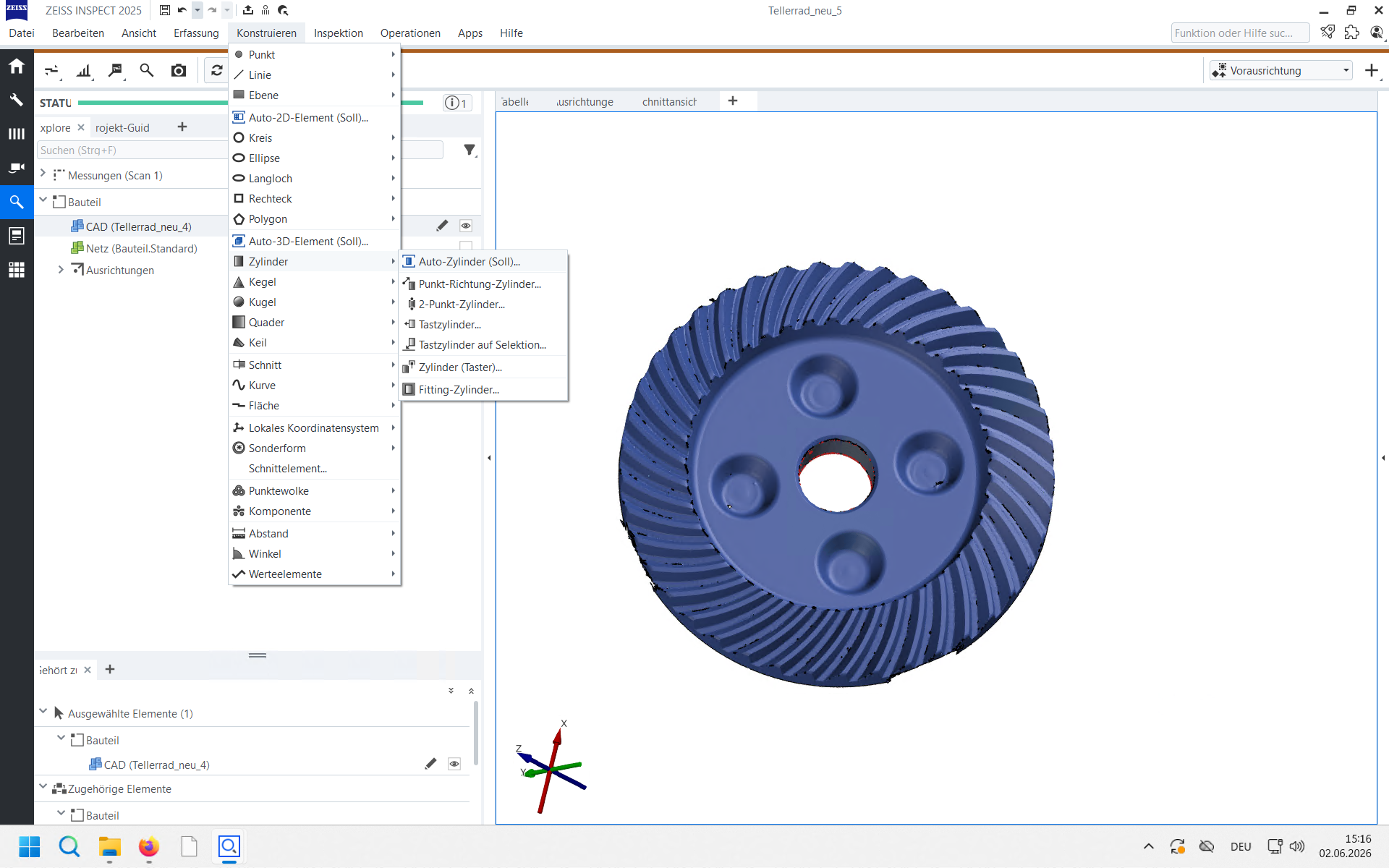Collapse Zugehörige Elemente section
1389x868 pixels.
[43, 787]
